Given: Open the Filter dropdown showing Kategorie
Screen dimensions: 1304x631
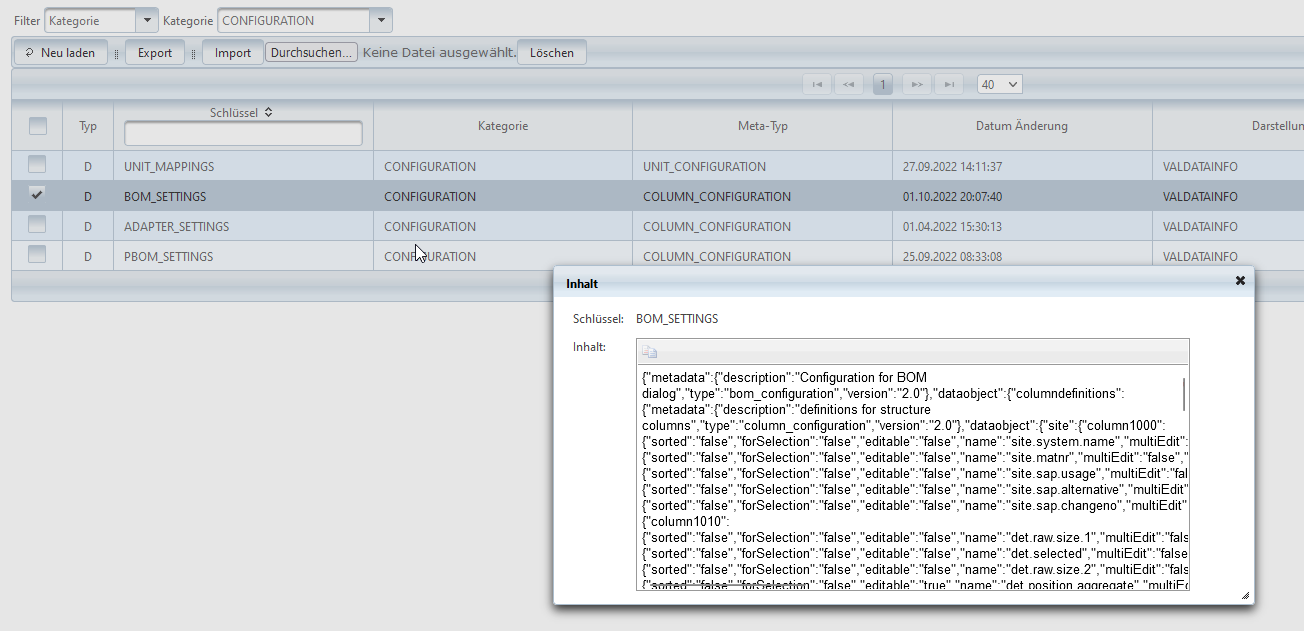Looking at the screenshot, I should 101,20.
